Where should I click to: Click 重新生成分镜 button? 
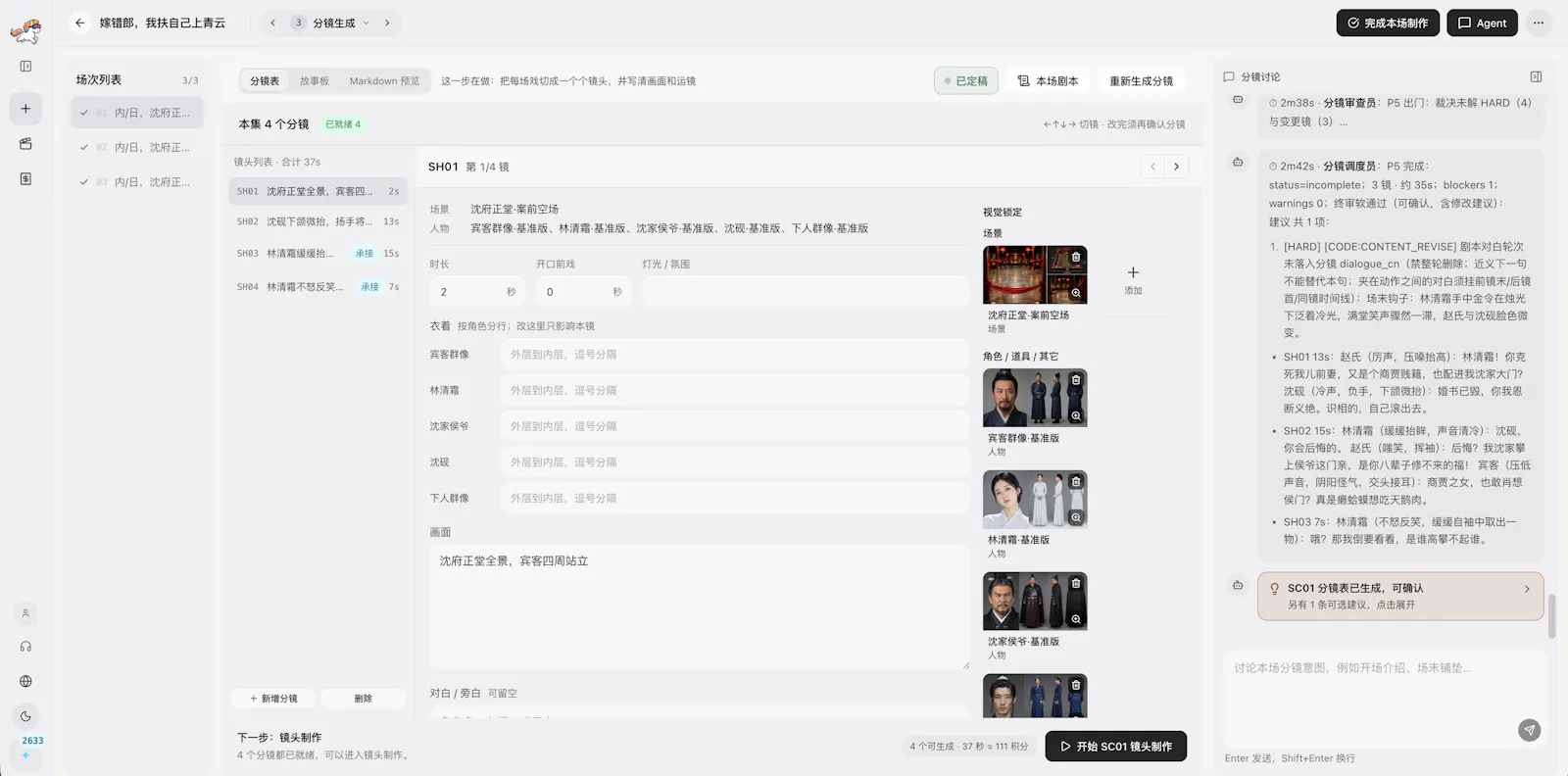click(1141, 80)
